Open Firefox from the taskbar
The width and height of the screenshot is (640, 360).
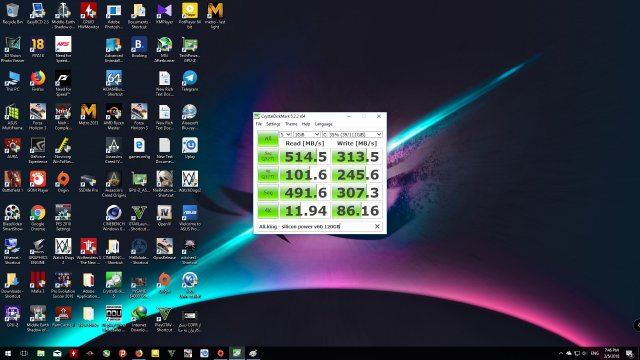coord(139,353)
